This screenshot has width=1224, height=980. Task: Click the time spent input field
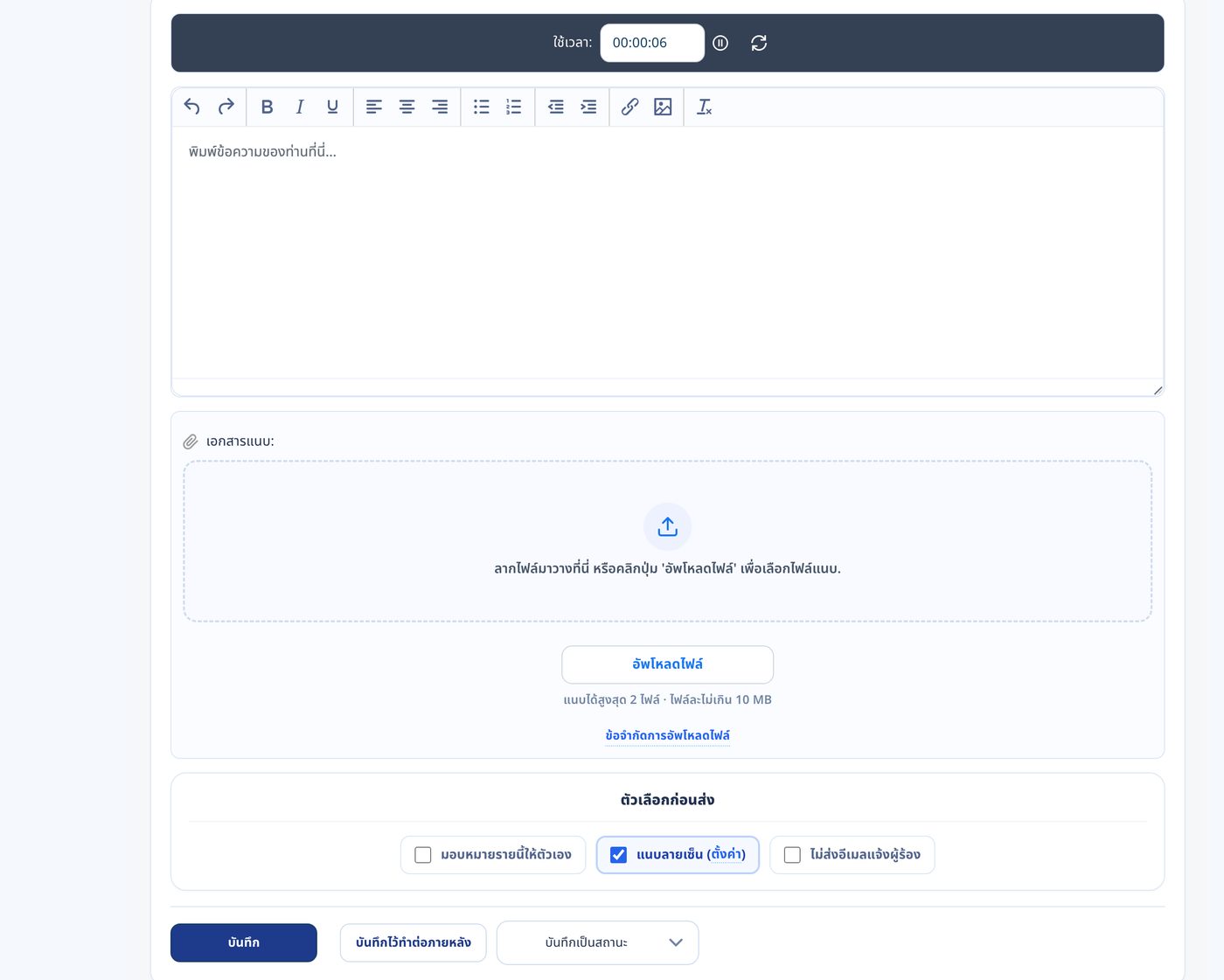(x=652, y=43)
